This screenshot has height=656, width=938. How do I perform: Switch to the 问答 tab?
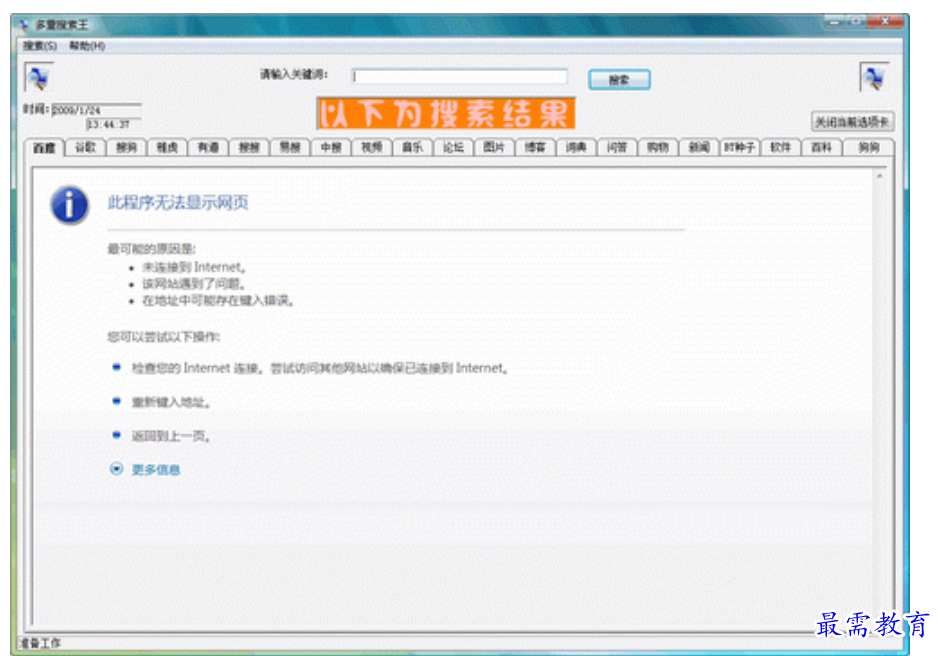(617, 147)
